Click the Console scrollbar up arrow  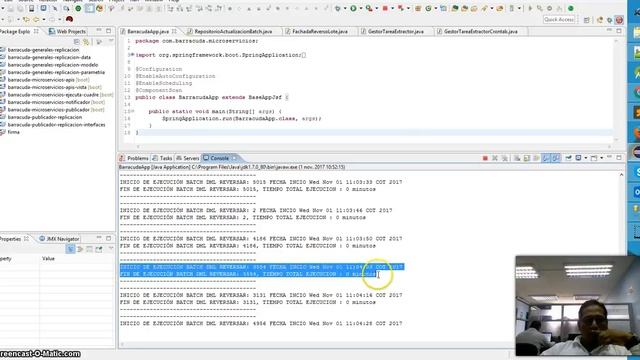(x=621, y=175)
